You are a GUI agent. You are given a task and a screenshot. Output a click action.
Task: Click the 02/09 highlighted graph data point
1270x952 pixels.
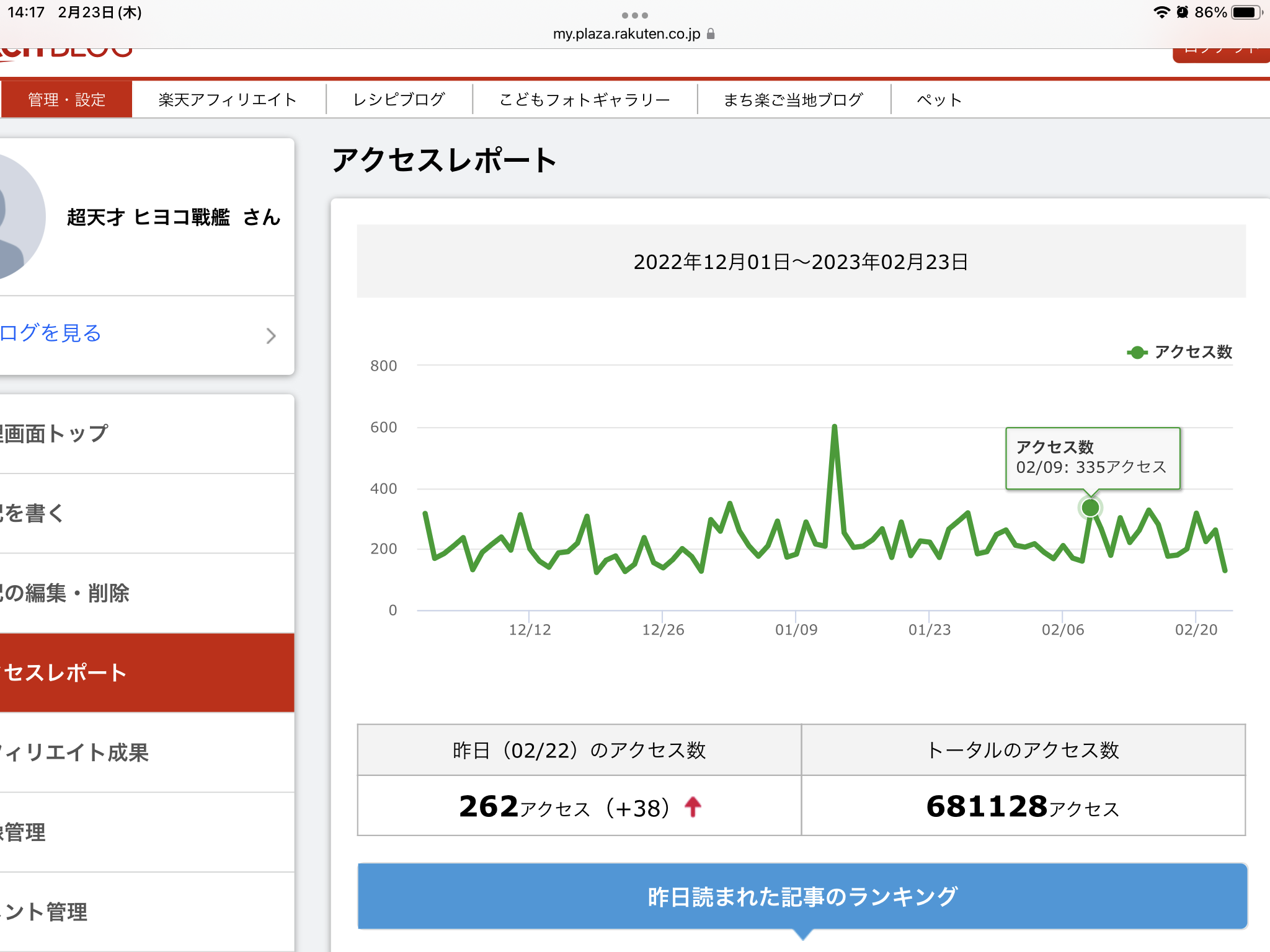1090,508
